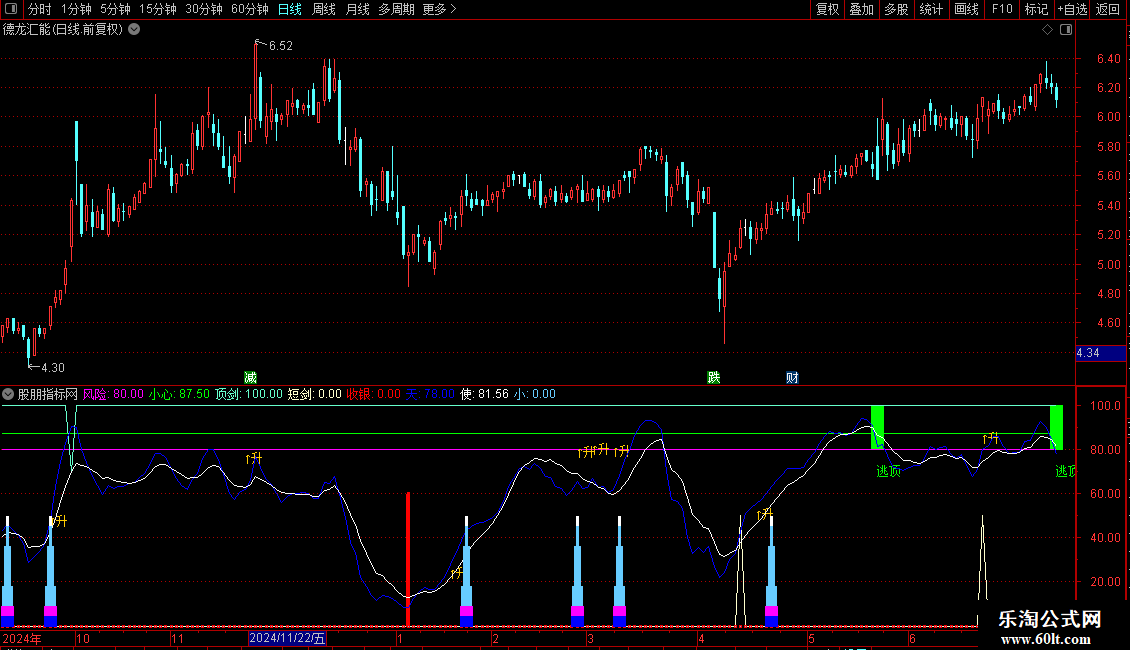Click the 短剑: 0.00 indicator value
This screenshot has width=1130, height=650.
pos(314,394)
